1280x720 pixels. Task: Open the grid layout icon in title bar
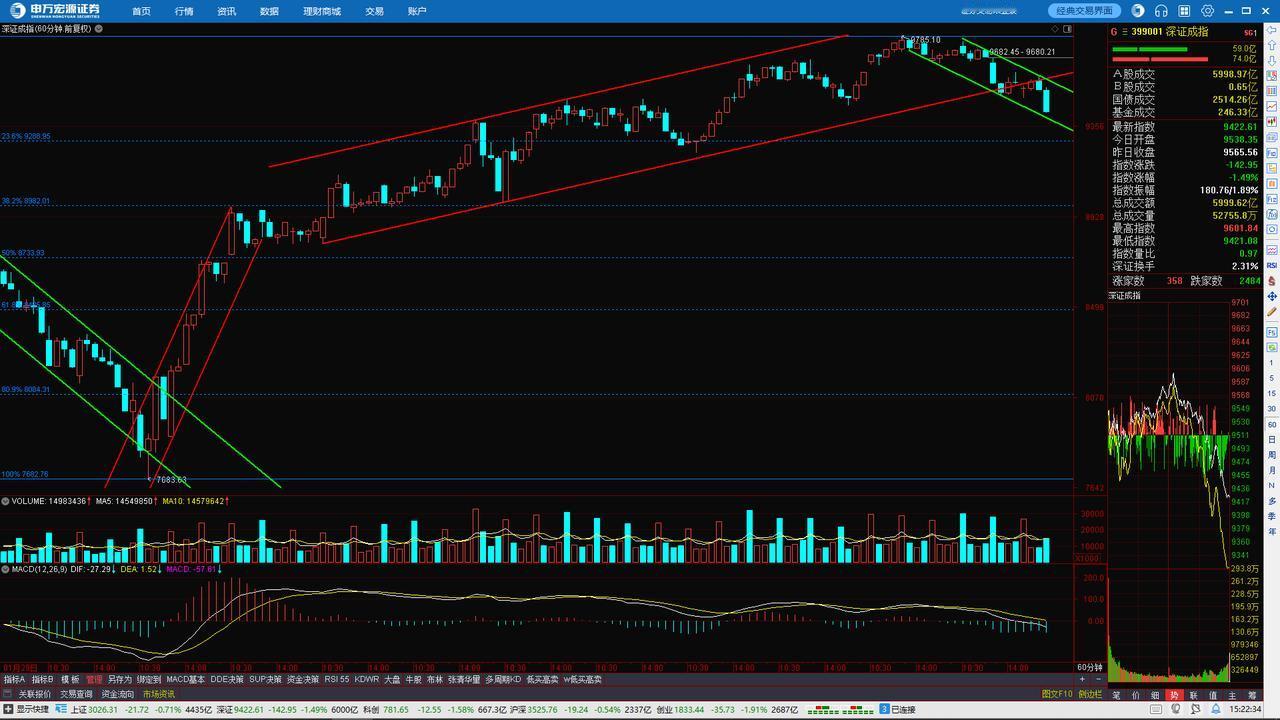pos(1185,11)
